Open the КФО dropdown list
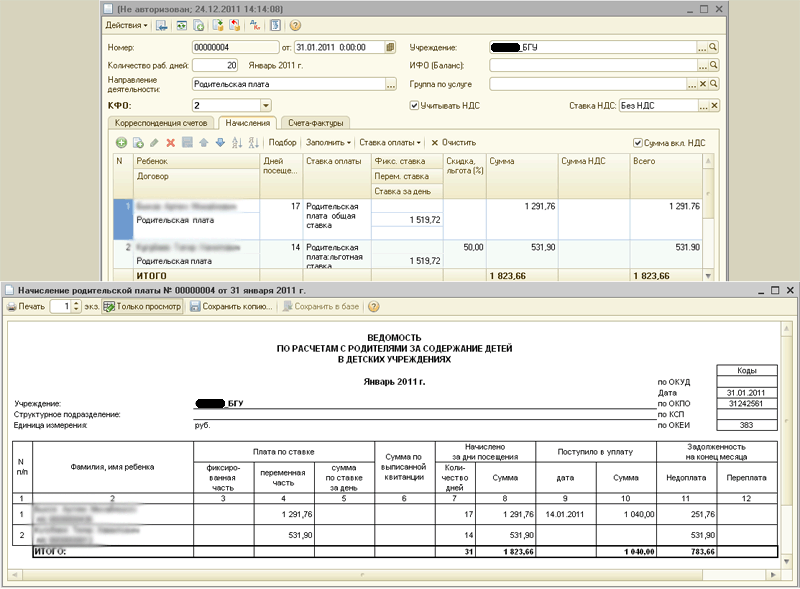 click(266, 105)
